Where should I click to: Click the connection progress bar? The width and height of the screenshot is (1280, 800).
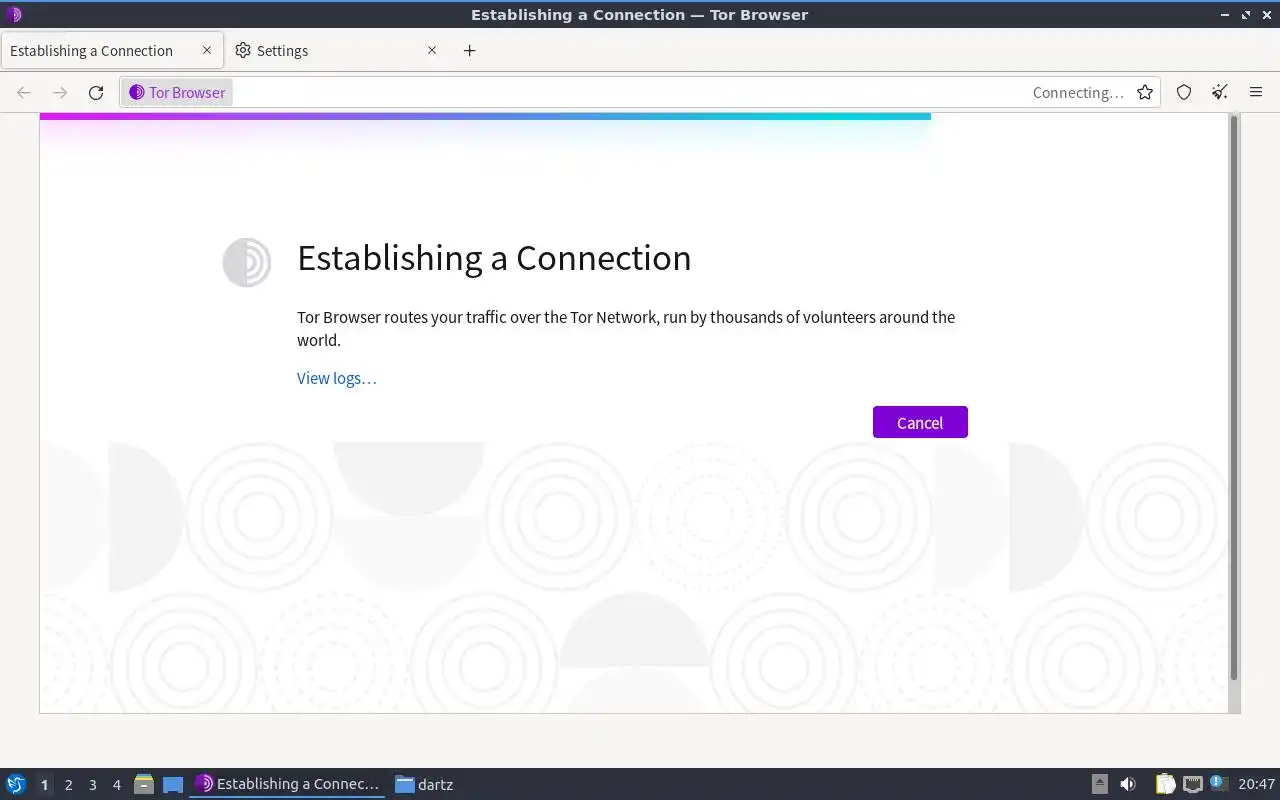point(485,116)
